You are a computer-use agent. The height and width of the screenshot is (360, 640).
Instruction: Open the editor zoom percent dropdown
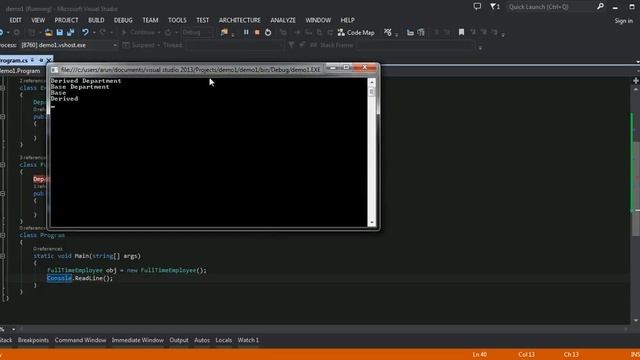pyautogui.click(x=13, y=329)
